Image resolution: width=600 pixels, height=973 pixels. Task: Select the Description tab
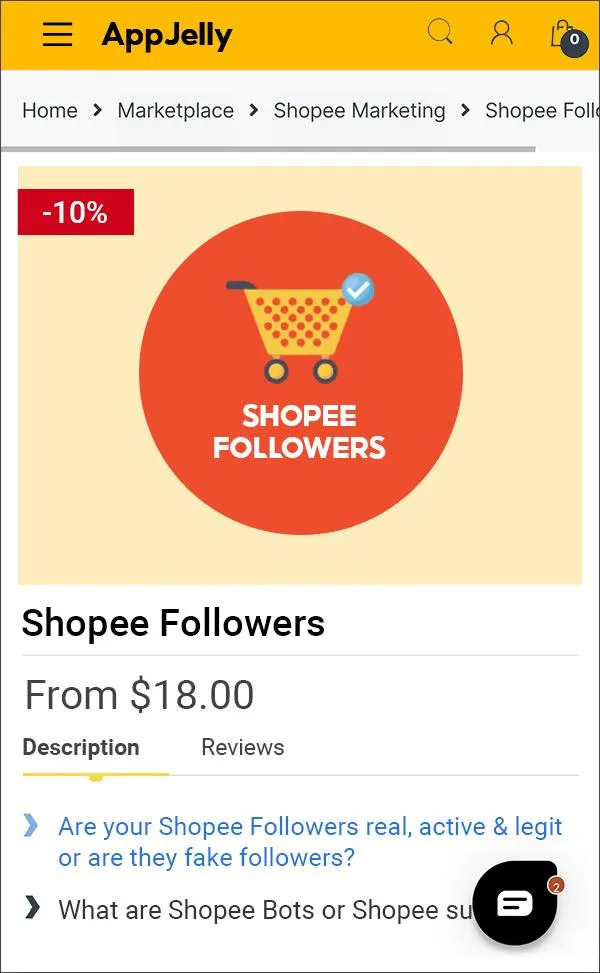coord(81,747)
